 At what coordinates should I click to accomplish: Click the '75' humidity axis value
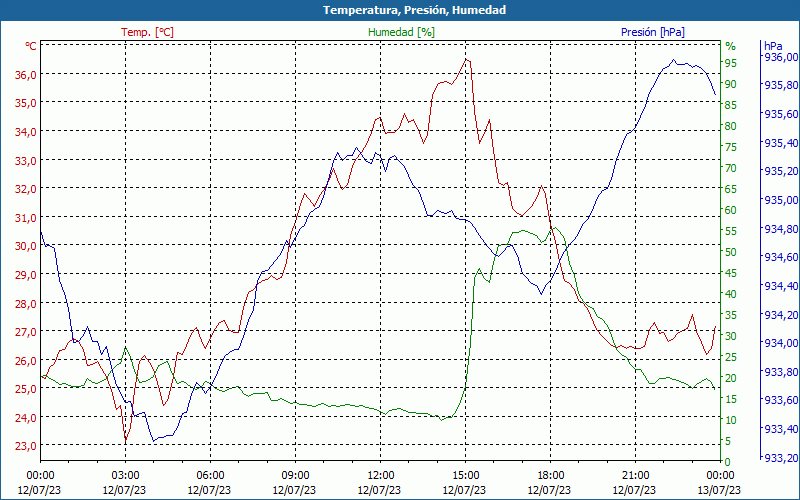pos(731,147)
